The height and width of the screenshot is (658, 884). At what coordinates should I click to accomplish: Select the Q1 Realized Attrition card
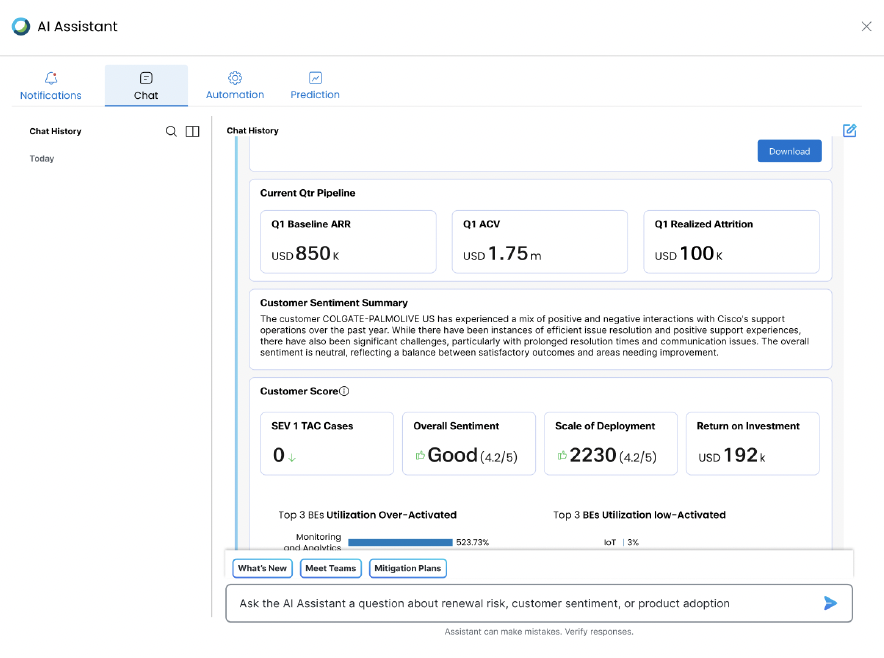point(731,242)
